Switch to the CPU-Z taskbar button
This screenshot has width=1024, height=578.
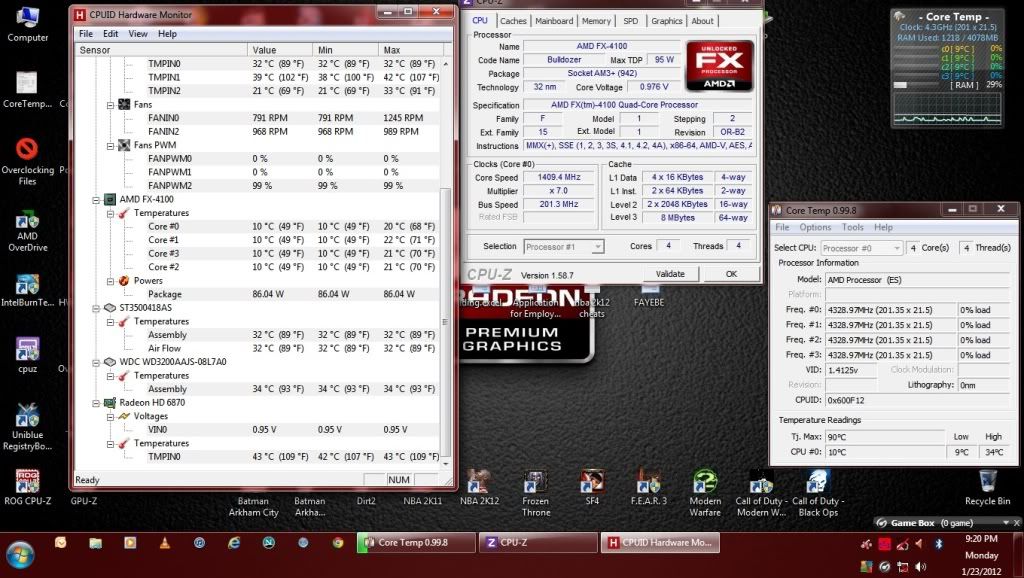538,543
